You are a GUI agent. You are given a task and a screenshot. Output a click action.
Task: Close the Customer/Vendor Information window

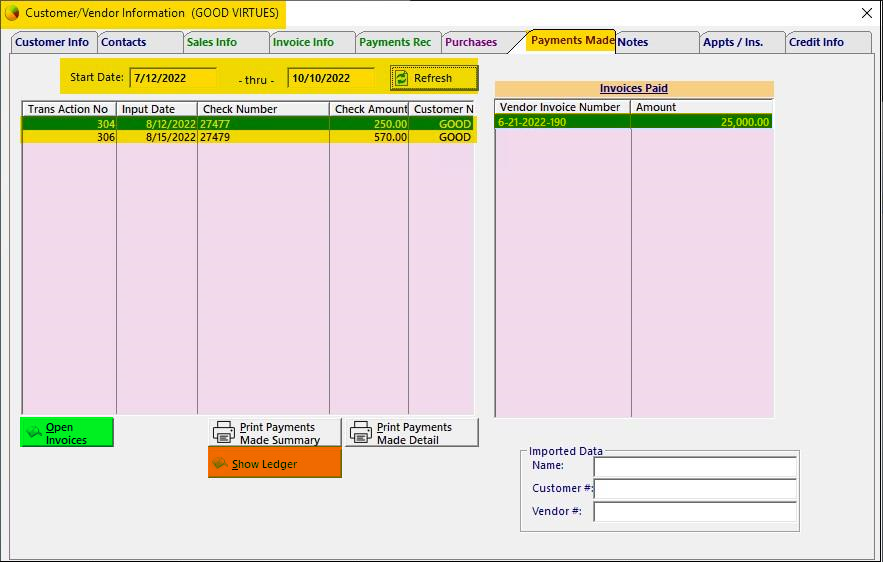[x=866, y=13]
